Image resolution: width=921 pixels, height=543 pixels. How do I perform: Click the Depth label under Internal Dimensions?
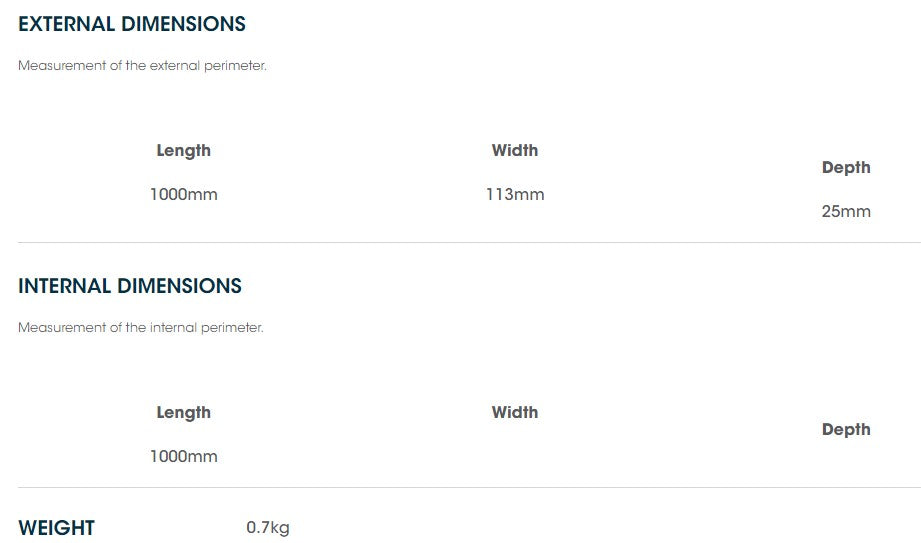click(x=846, y=430)
